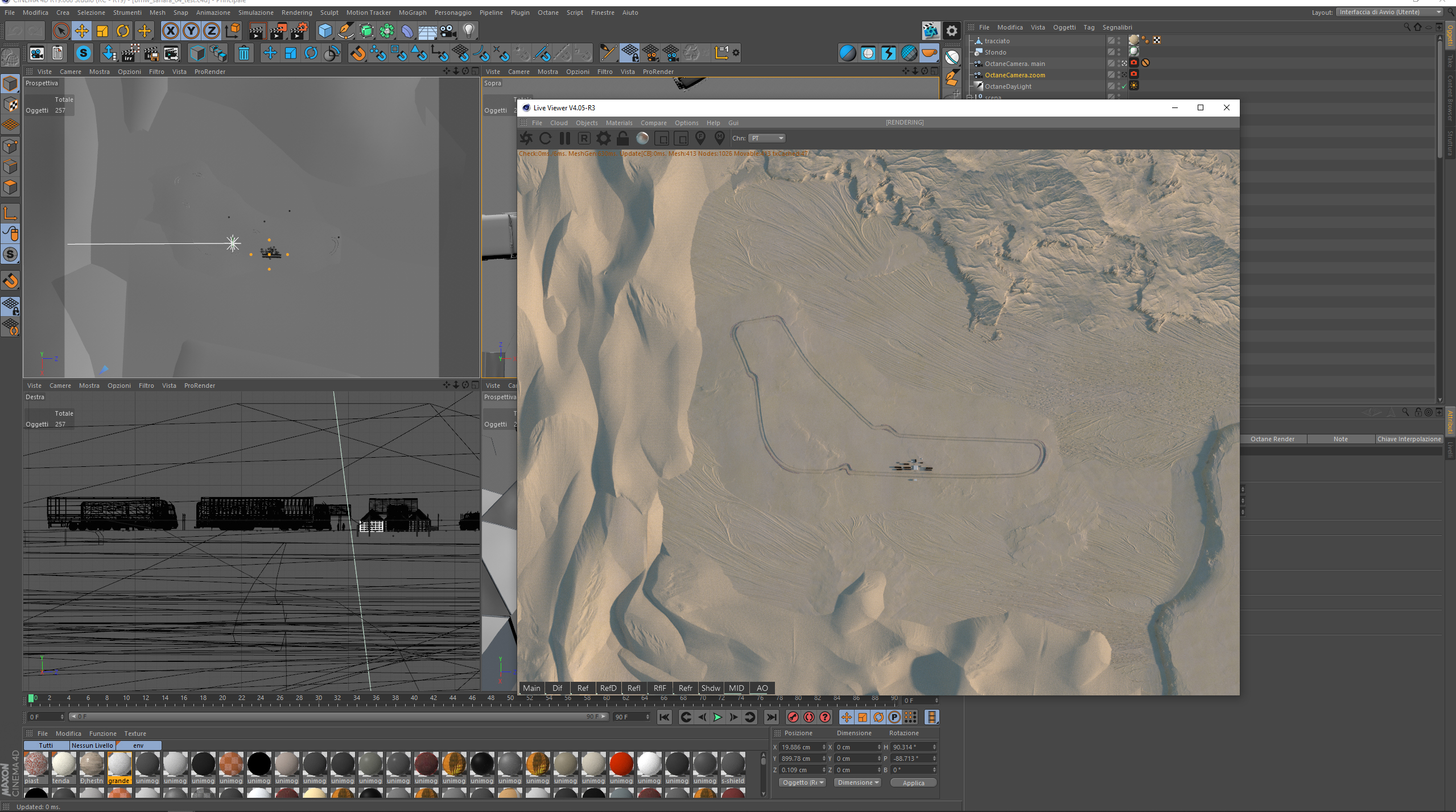
Task: Click the blue trash delete icon
Action: (x=244, y=53)
